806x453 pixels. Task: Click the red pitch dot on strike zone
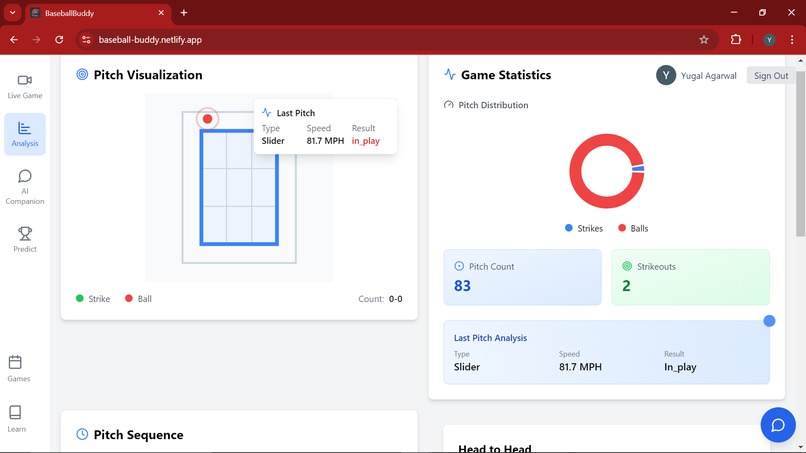pyautogui.click(x=207, y=119)
